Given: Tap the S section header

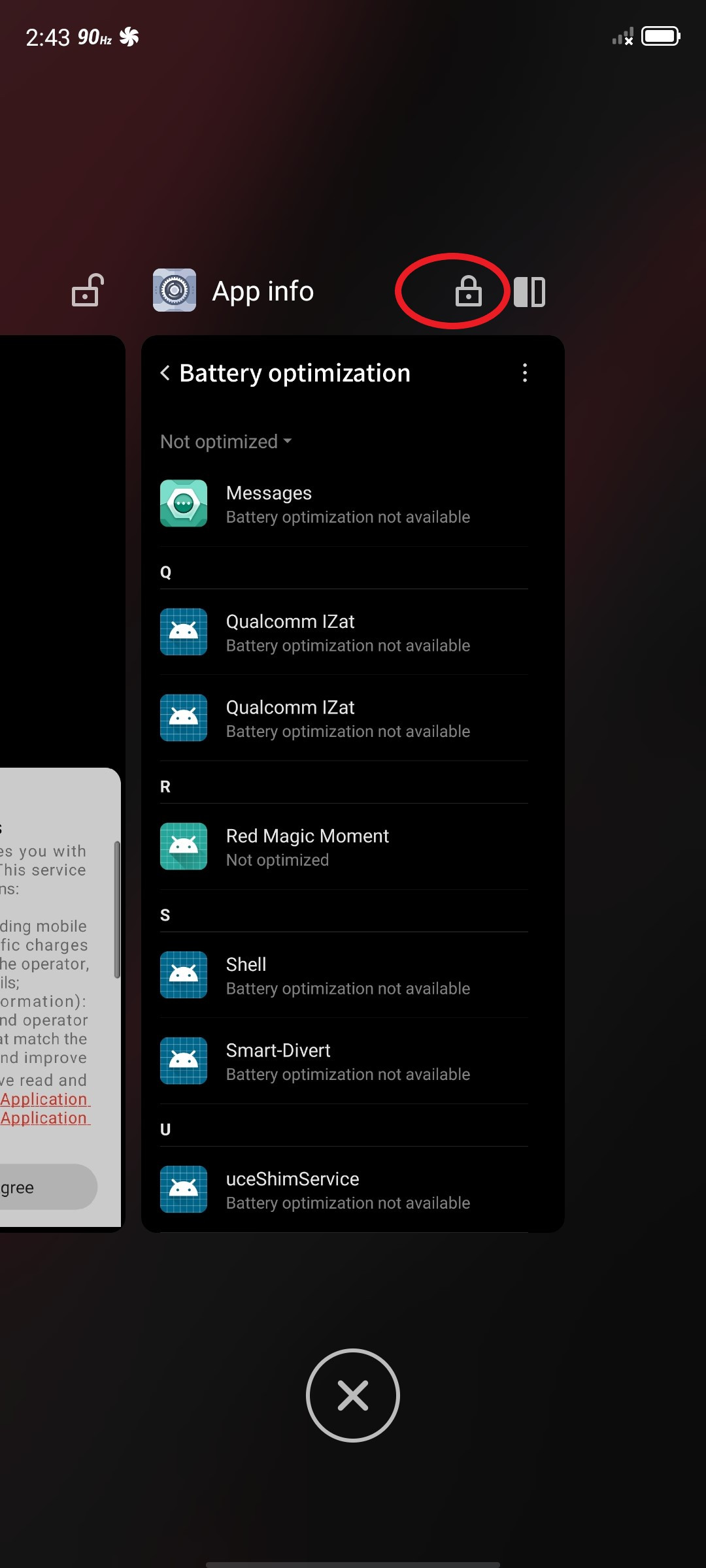Looking at the screenshot, I should pos(165,915).
